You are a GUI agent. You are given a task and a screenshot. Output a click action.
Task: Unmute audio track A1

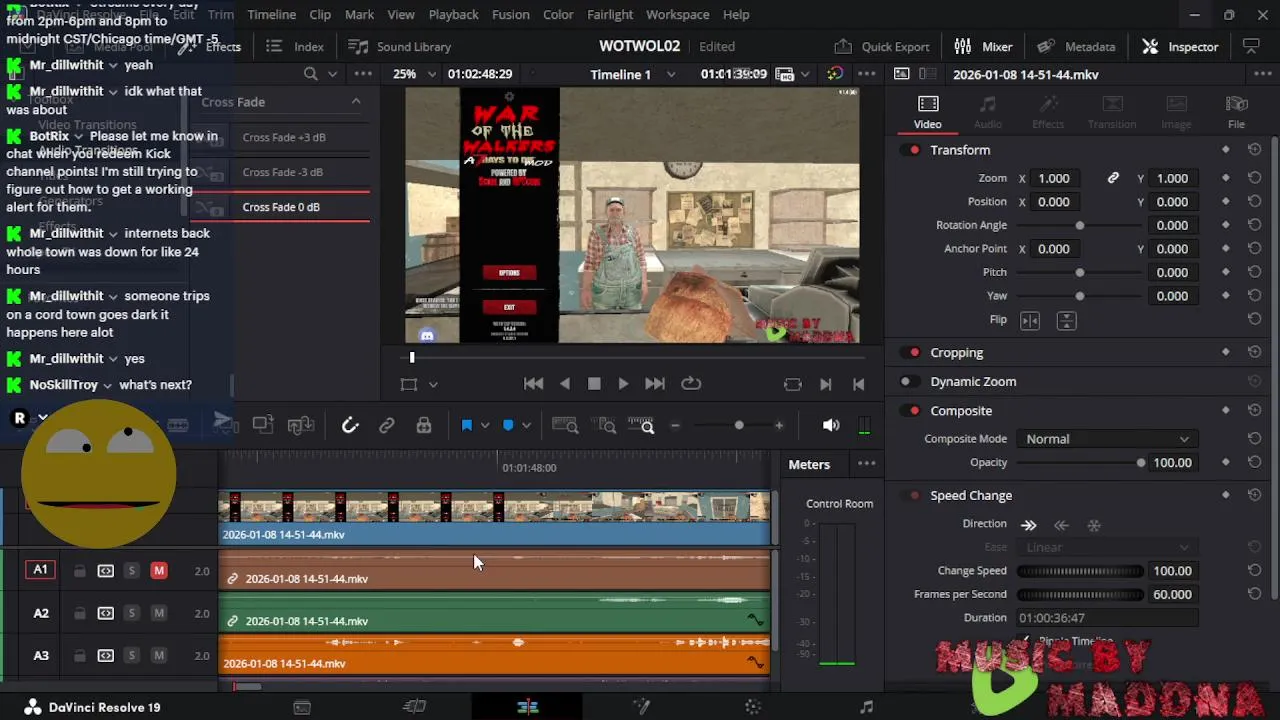[x=158, y=570]
